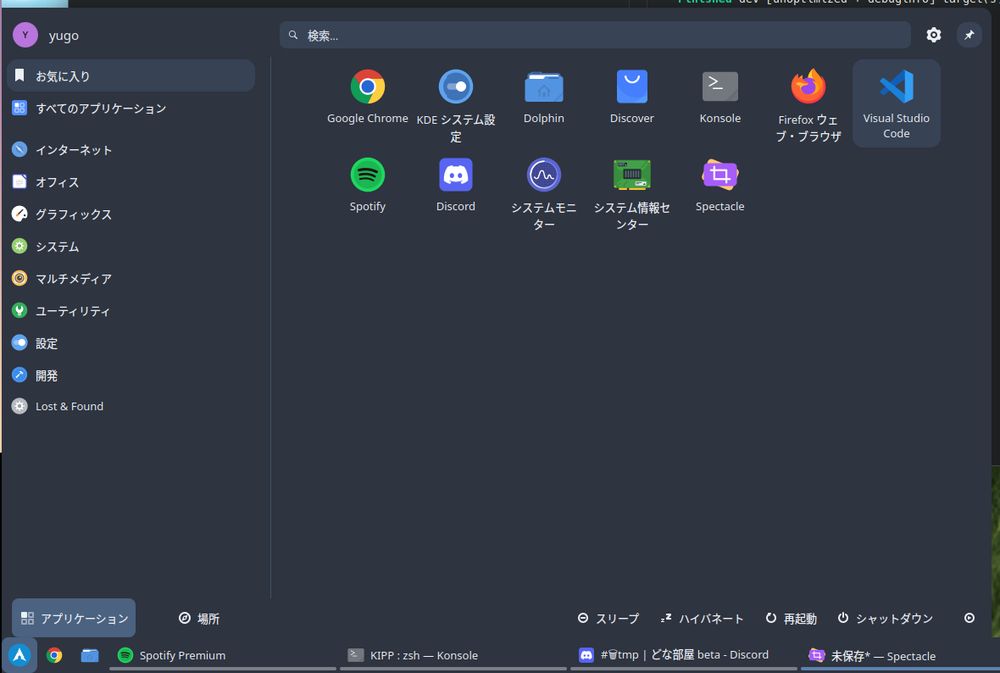
Task: Open Lost & Found category
Action: pyautogui.click(x=131, y=406)
